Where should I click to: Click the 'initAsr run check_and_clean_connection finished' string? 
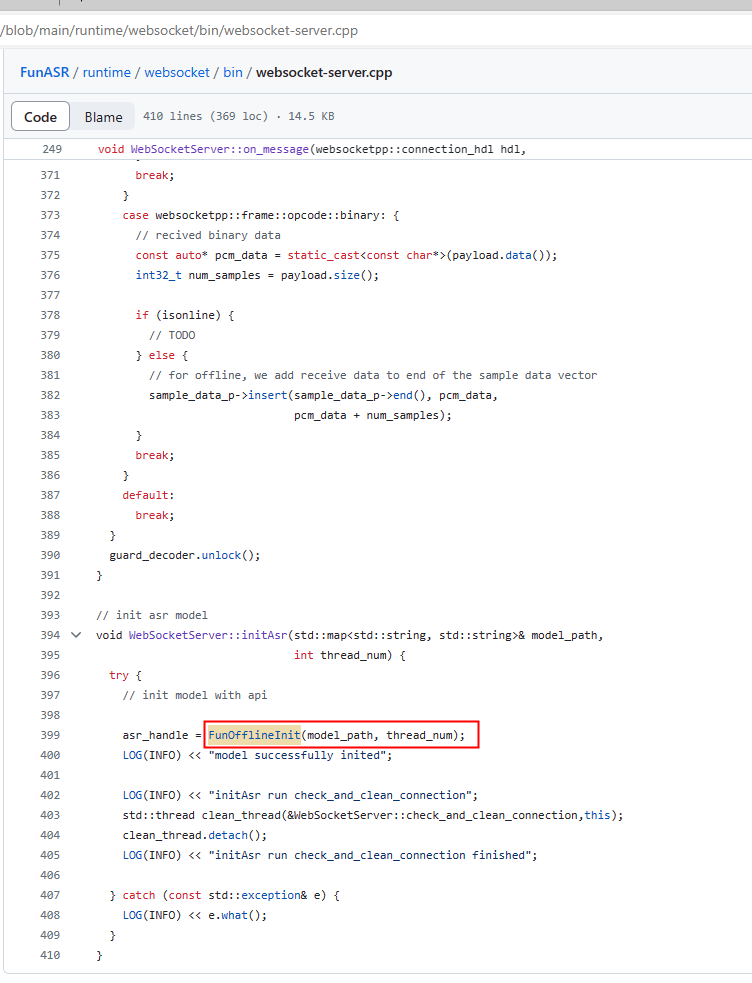[369, 855]
